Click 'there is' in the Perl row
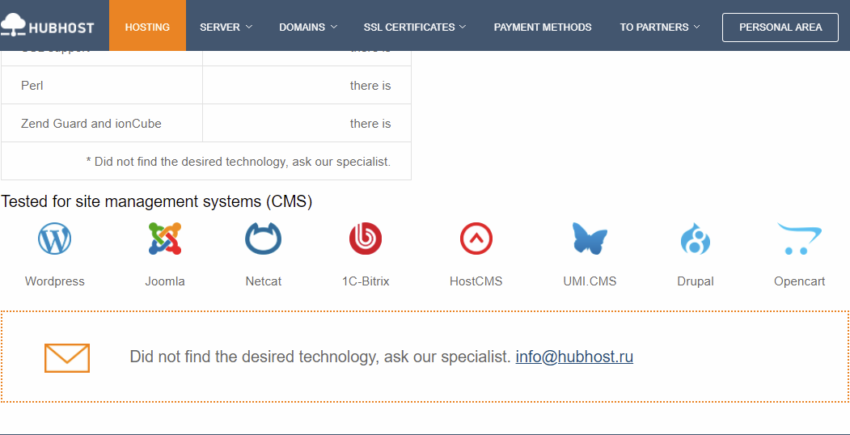The width and height of the screenshot is (850, 435). coord(370,86)
